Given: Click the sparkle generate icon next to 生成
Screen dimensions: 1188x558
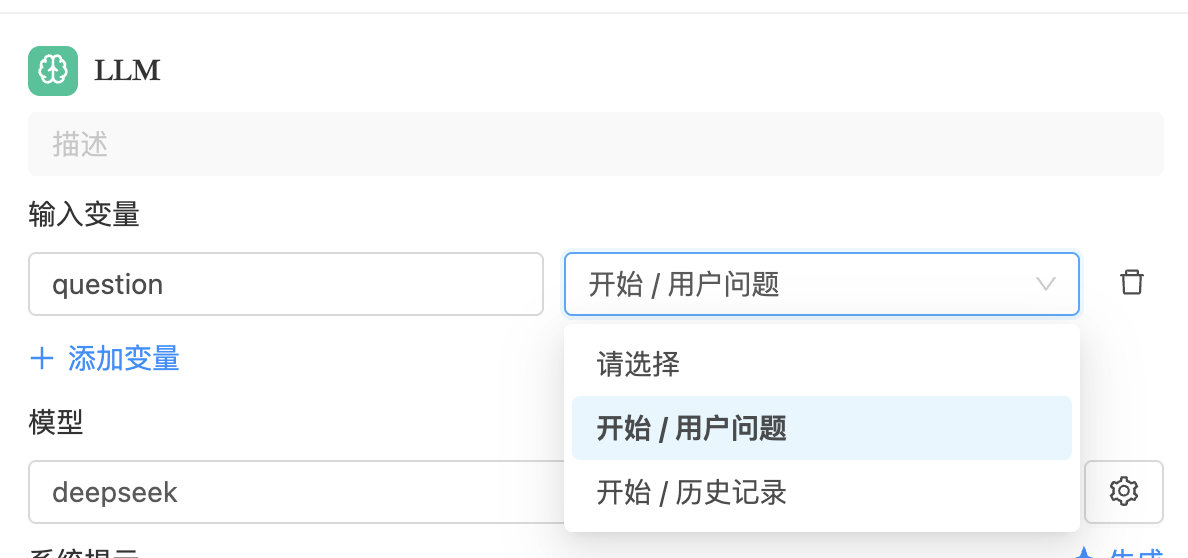Looking at the screenshot, I should coord(1084,553).
